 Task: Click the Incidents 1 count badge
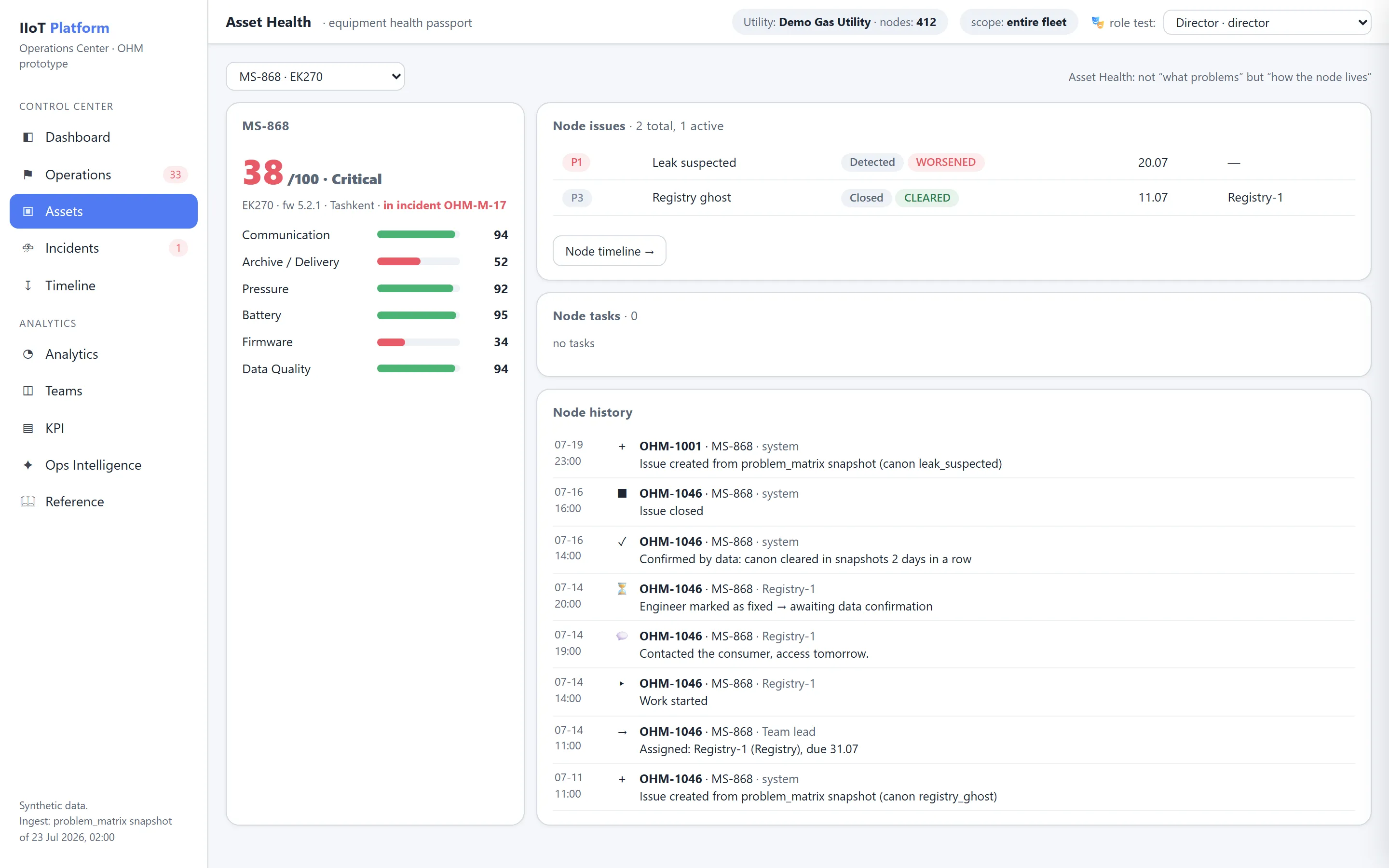point(178,248)
